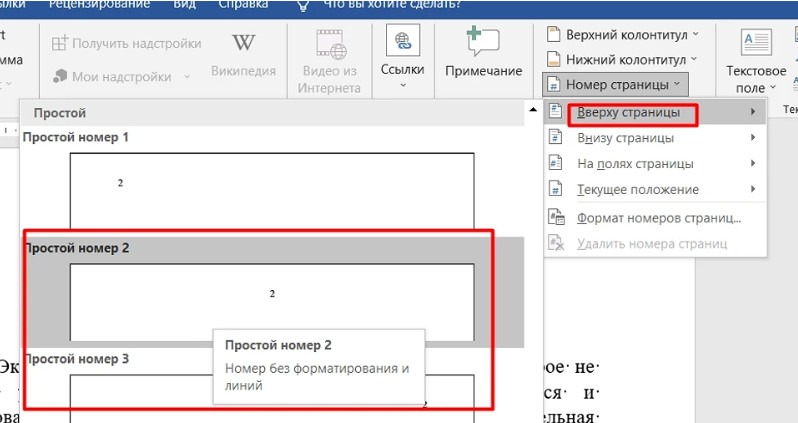798x423 pixels.
Task: Insert a comment with Примечание icon
Action: pyautogui.click(x=484, y=45)
